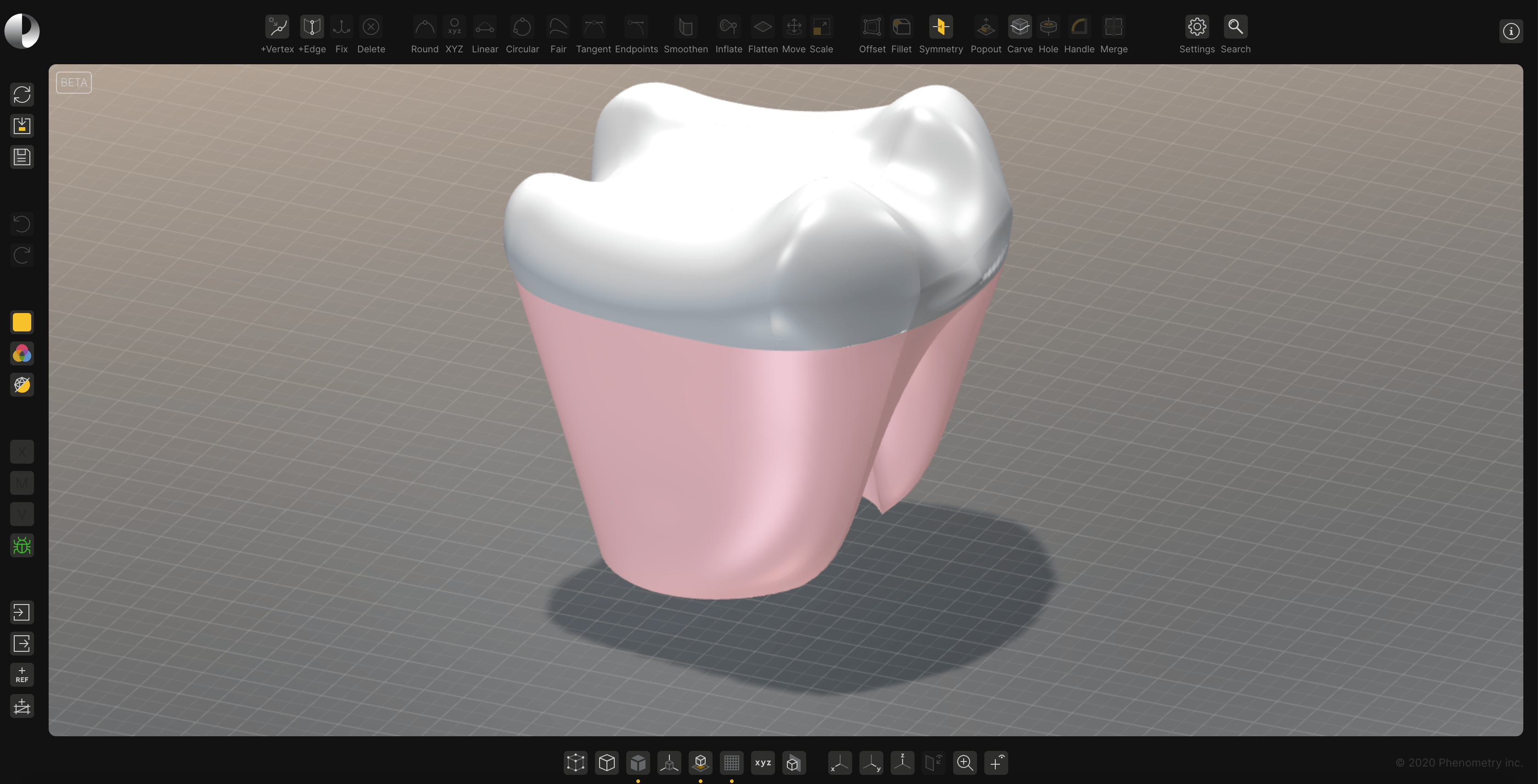Select the Handle tool

[x=1079, y=27]
